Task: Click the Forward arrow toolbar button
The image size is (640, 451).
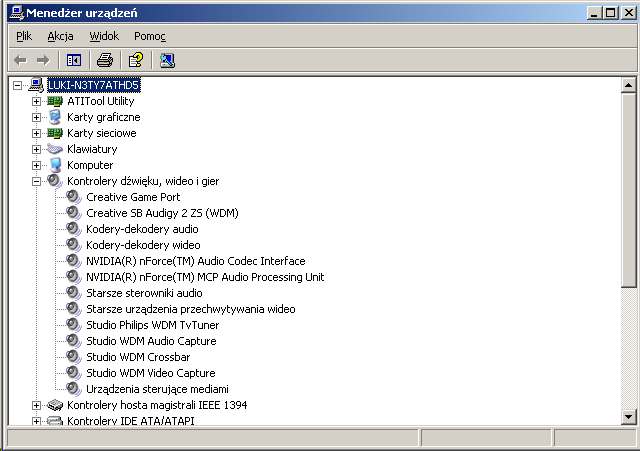Action: click(x=43, y=60)
